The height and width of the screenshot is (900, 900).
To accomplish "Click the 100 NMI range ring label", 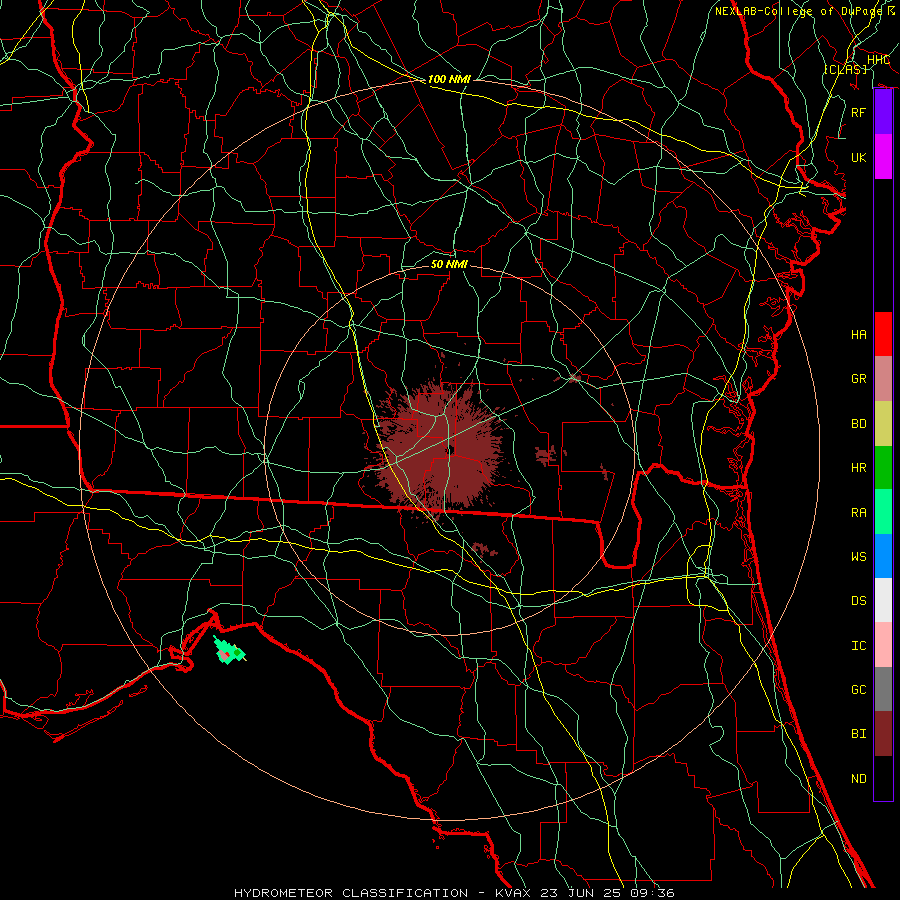I will pos(449,79).
